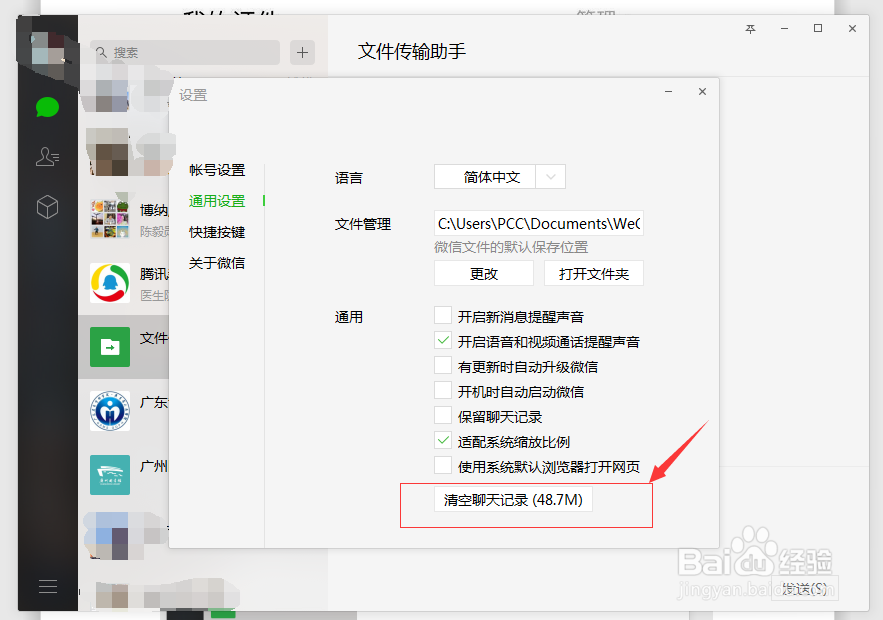Select 帐号设置 settings tab
The width and height of the screenshot is (883, 620).
coord(217,170)
